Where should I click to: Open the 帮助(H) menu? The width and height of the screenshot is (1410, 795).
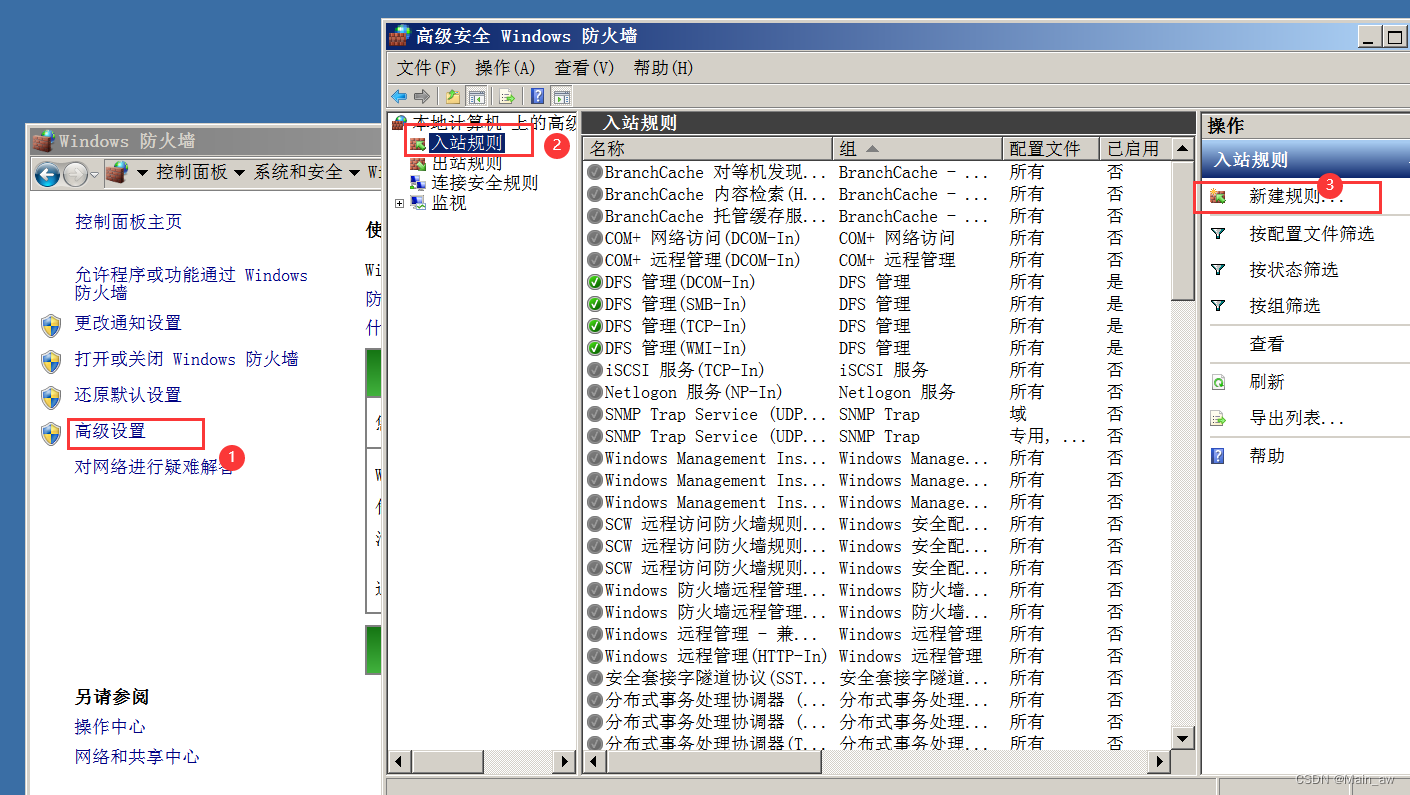click(663, 68)
